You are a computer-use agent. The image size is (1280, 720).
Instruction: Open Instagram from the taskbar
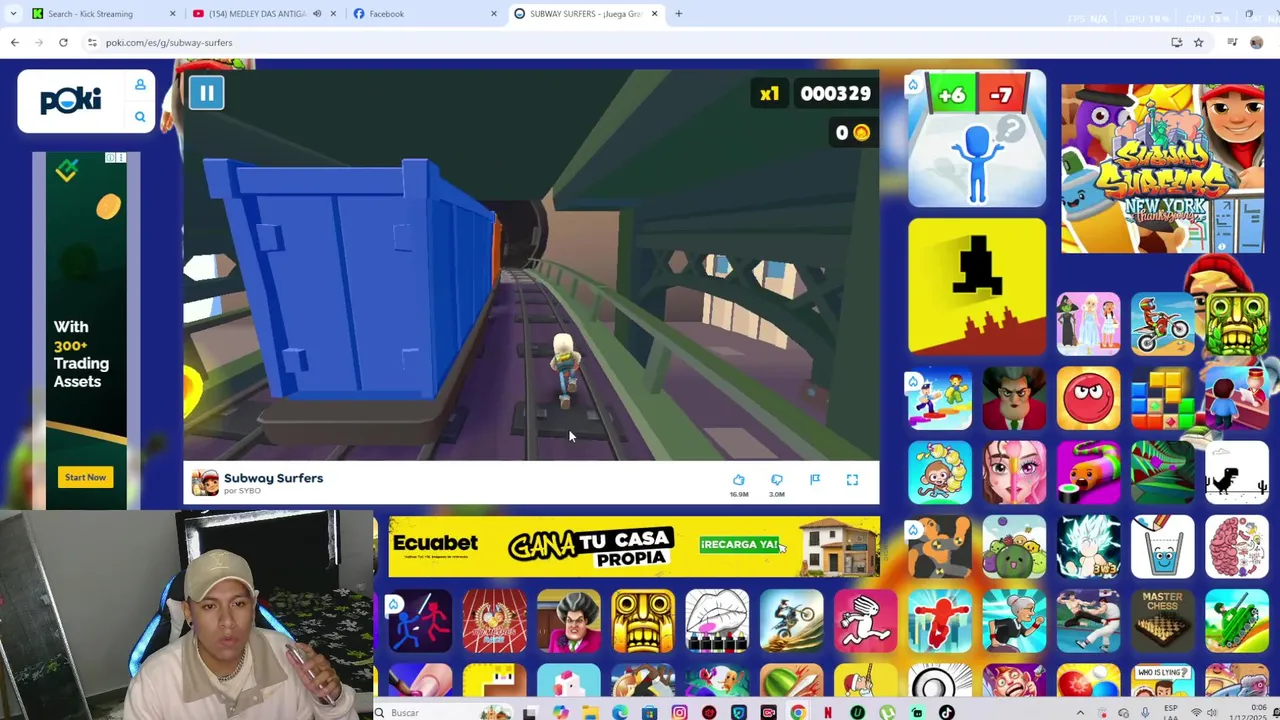pos(679,713)
